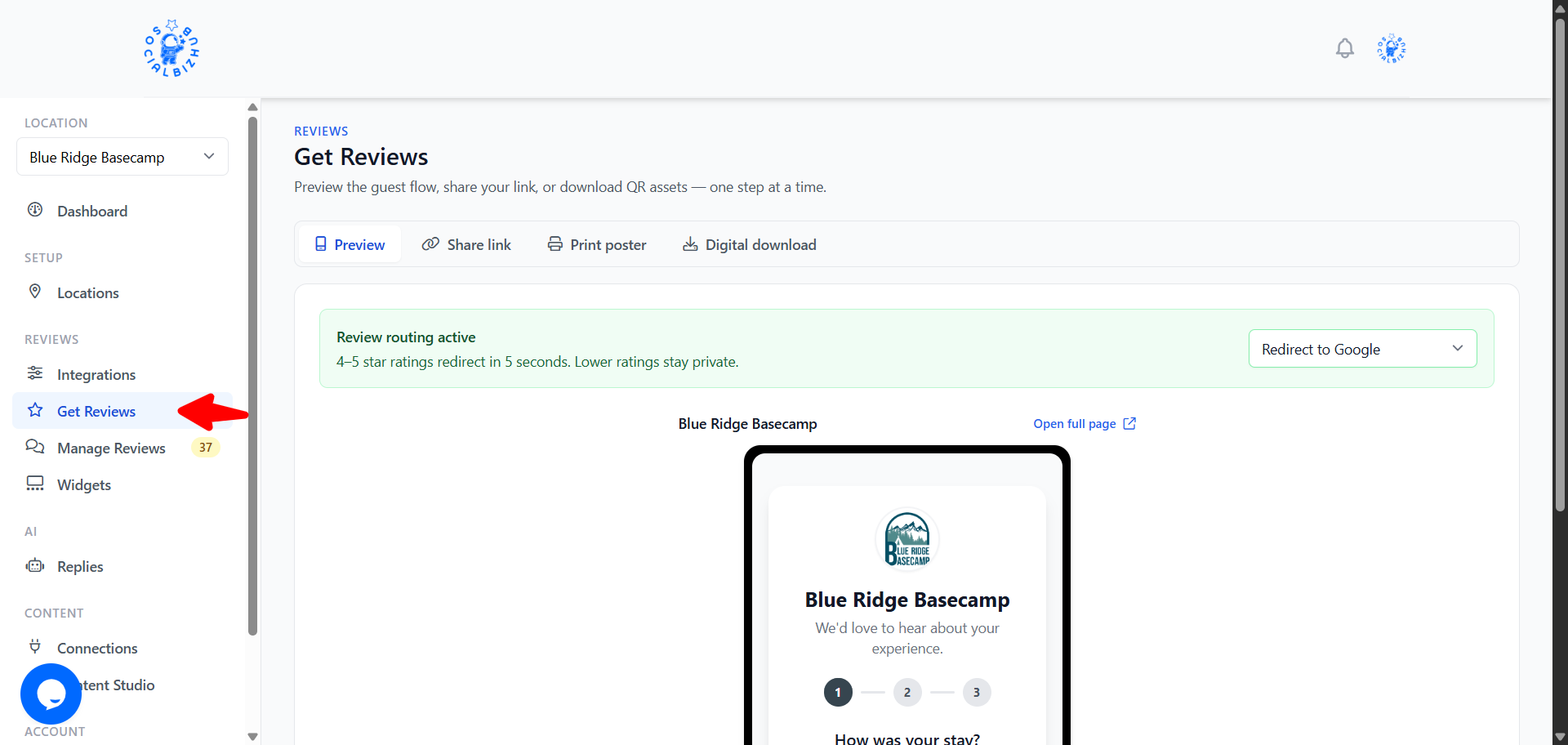Switch to the Share link tab

point(466,244)
